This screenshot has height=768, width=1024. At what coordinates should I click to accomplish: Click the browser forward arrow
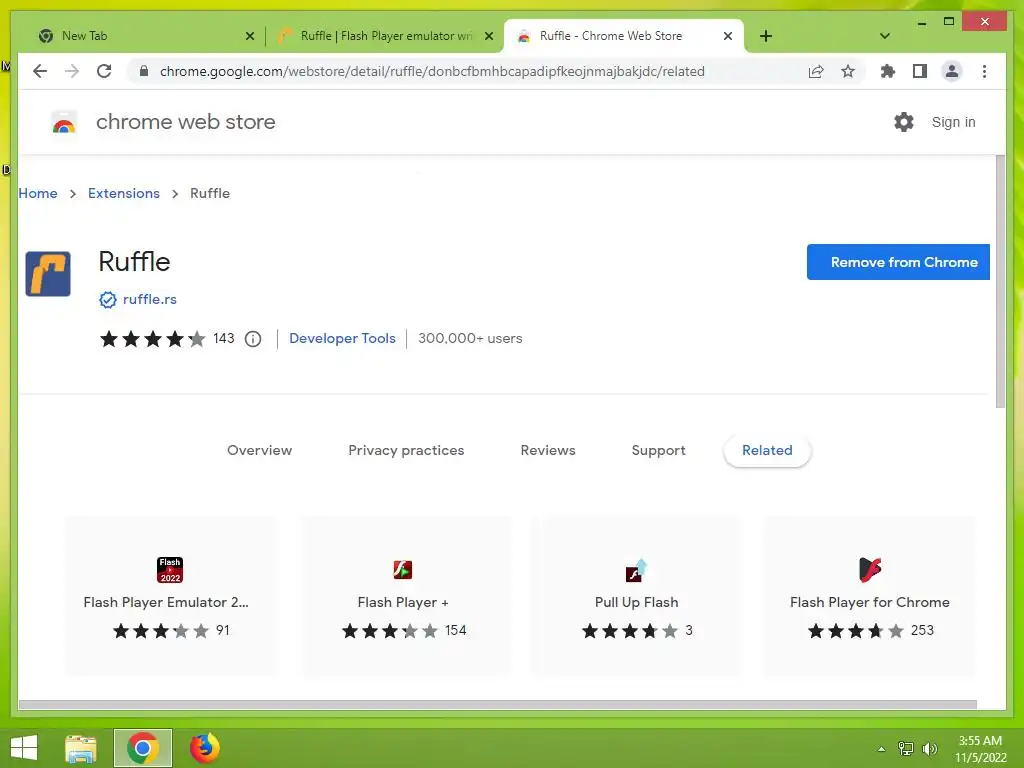pos(72,71)
